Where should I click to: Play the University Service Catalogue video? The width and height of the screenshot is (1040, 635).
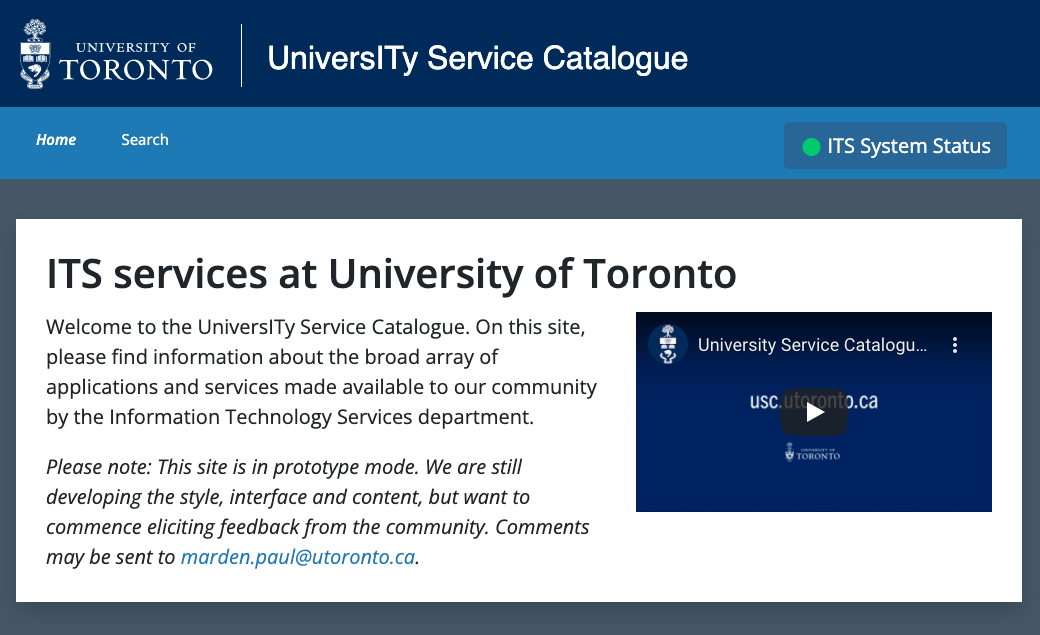[x=814, y=412]
